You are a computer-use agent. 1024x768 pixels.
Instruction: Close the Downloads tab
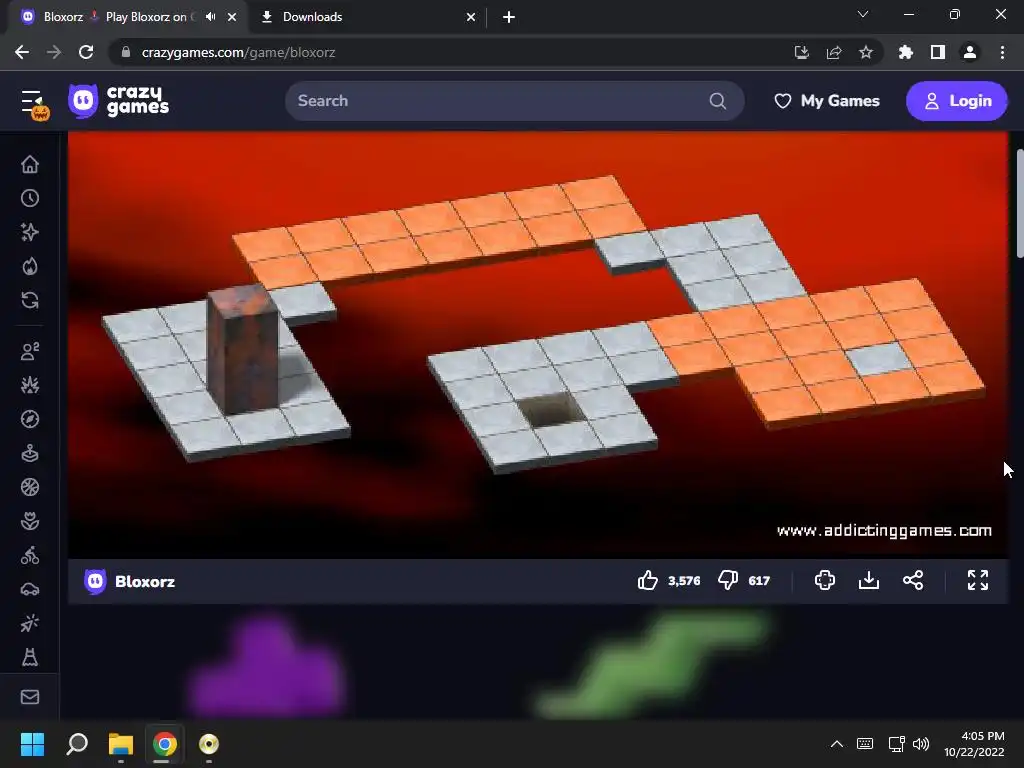471,18
